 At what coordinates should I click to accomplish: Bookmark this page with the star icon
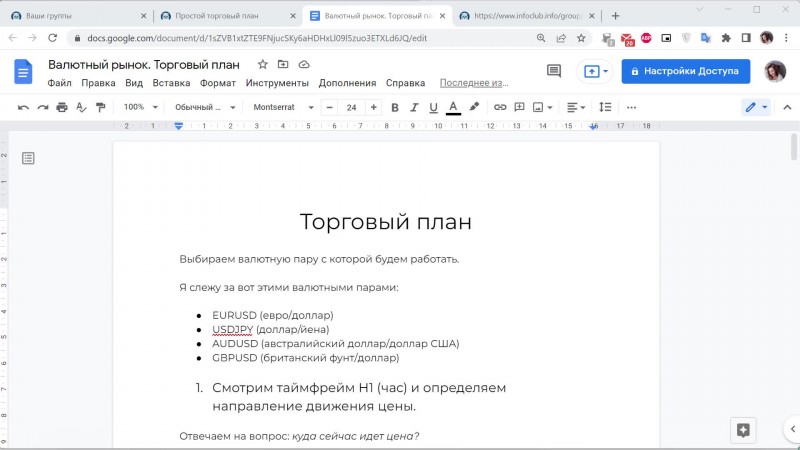[x=581, y=38]
